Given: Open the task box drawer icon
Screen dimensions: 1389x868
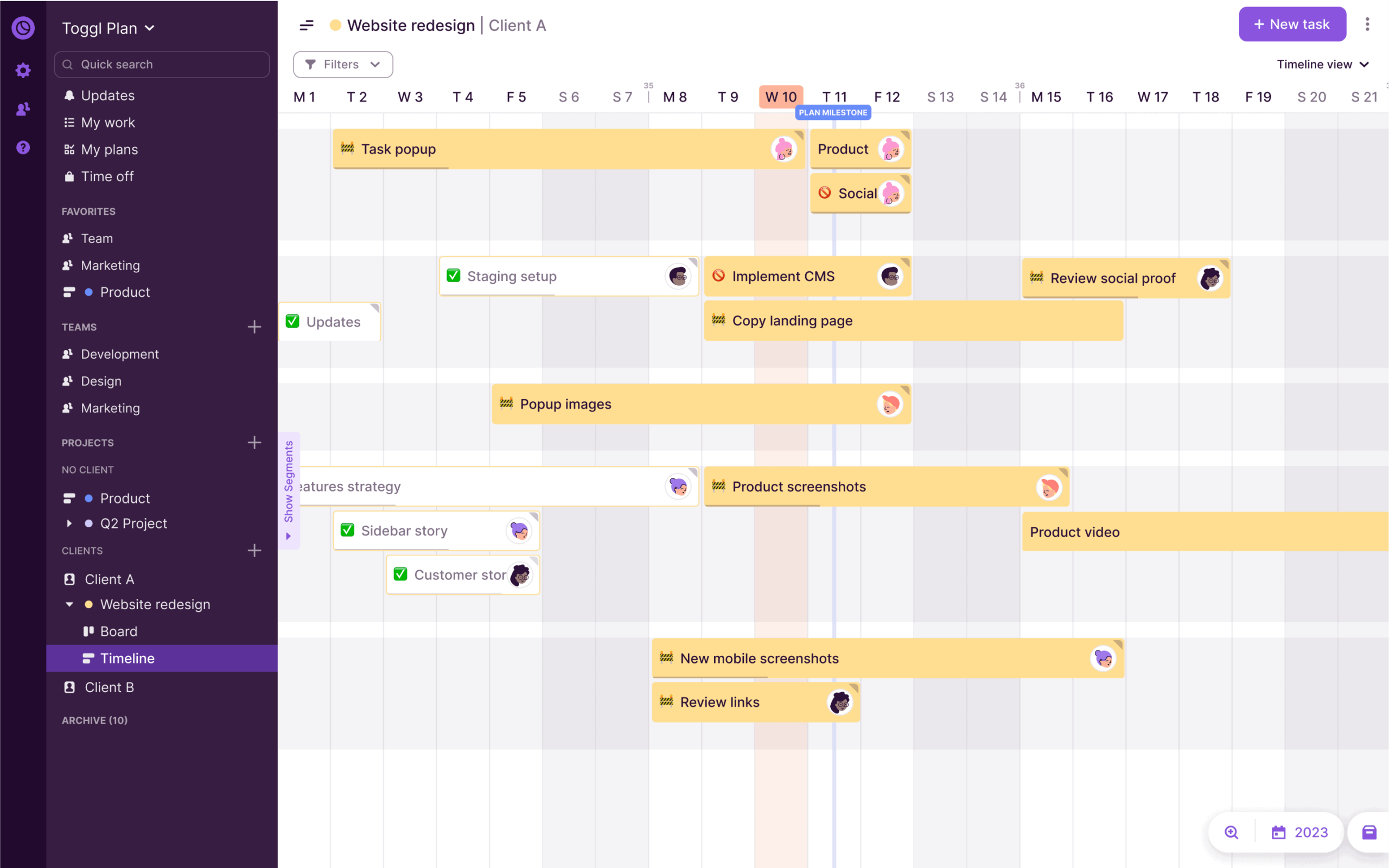Looking at the screenshot, I should coord(1369,832).
